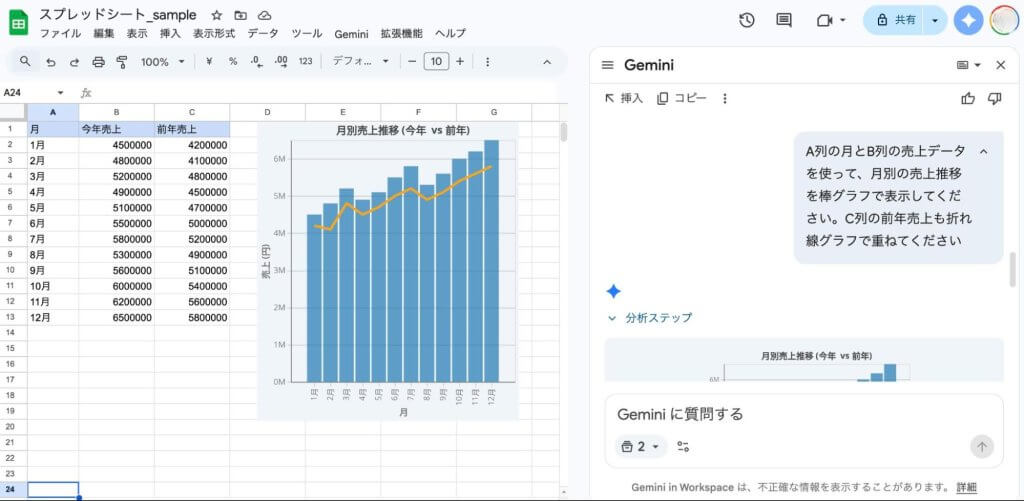The height and width of the screenshot is (501, 1024).
Task: Open the chart thumbnail in Gemini panel
Action: [804, 360]
